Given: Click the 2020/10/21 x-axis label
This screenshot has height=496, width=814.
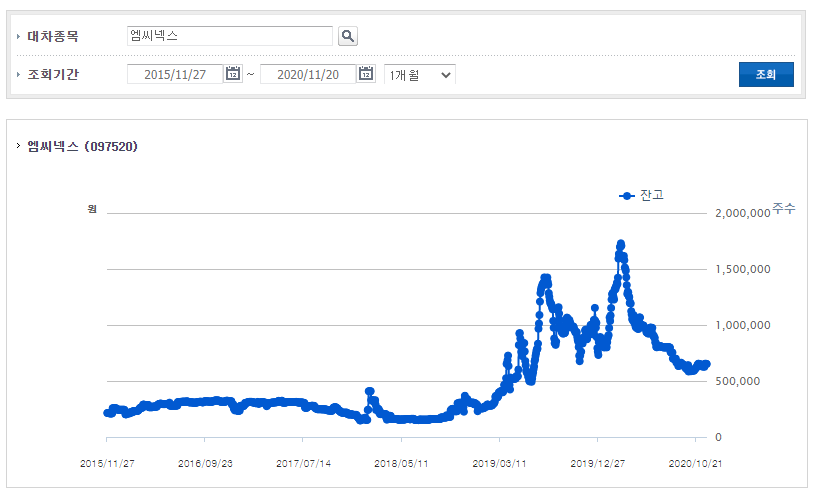Looking at the screenshot, I should coord(695,463).
